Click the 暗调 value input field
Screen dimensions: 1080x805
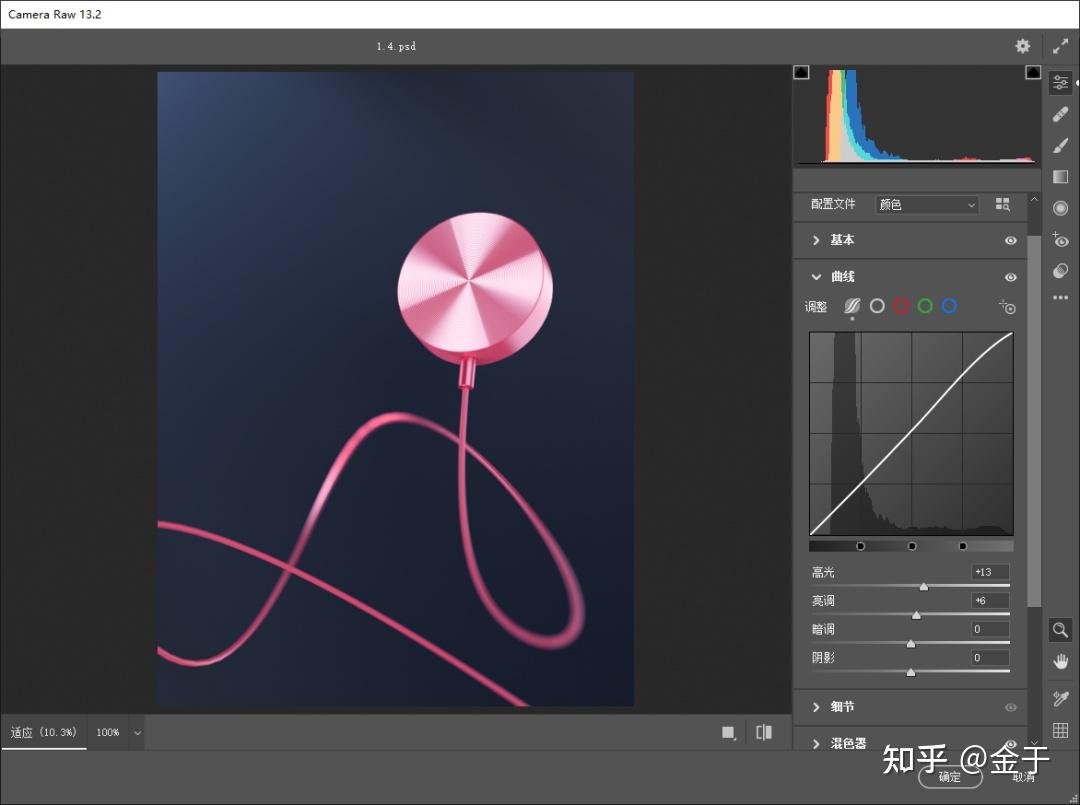(x=989, y=629)
